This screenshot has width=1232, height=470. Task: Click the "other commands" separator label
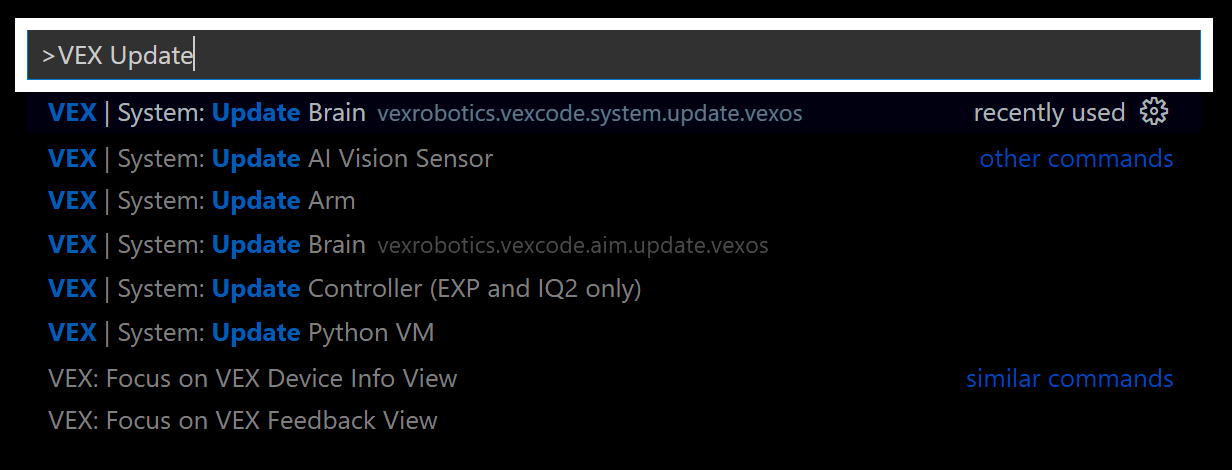(1076, 158)
